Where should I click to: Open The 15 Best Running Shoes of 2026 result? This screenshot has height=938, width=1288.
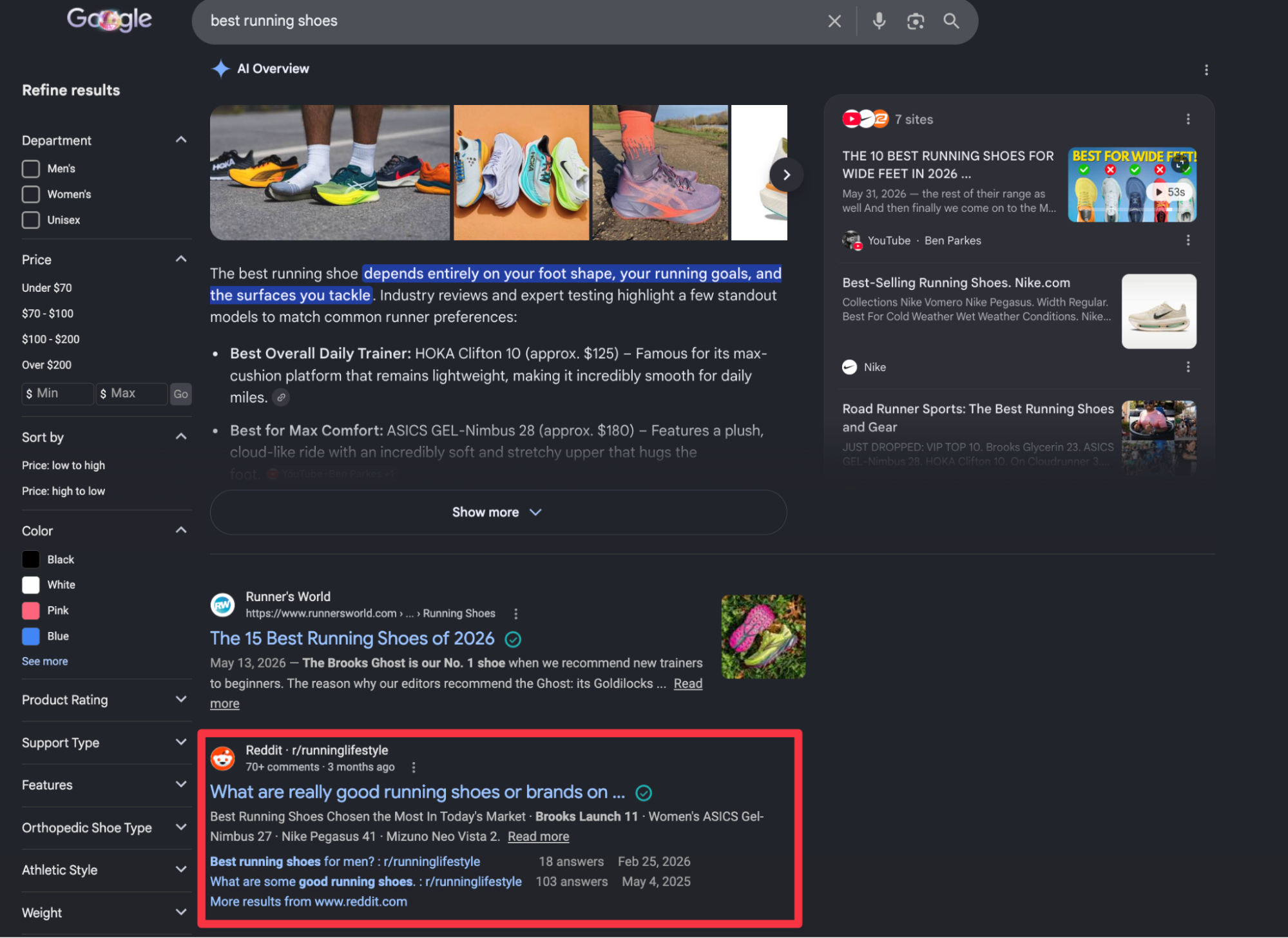pos(352,639)
